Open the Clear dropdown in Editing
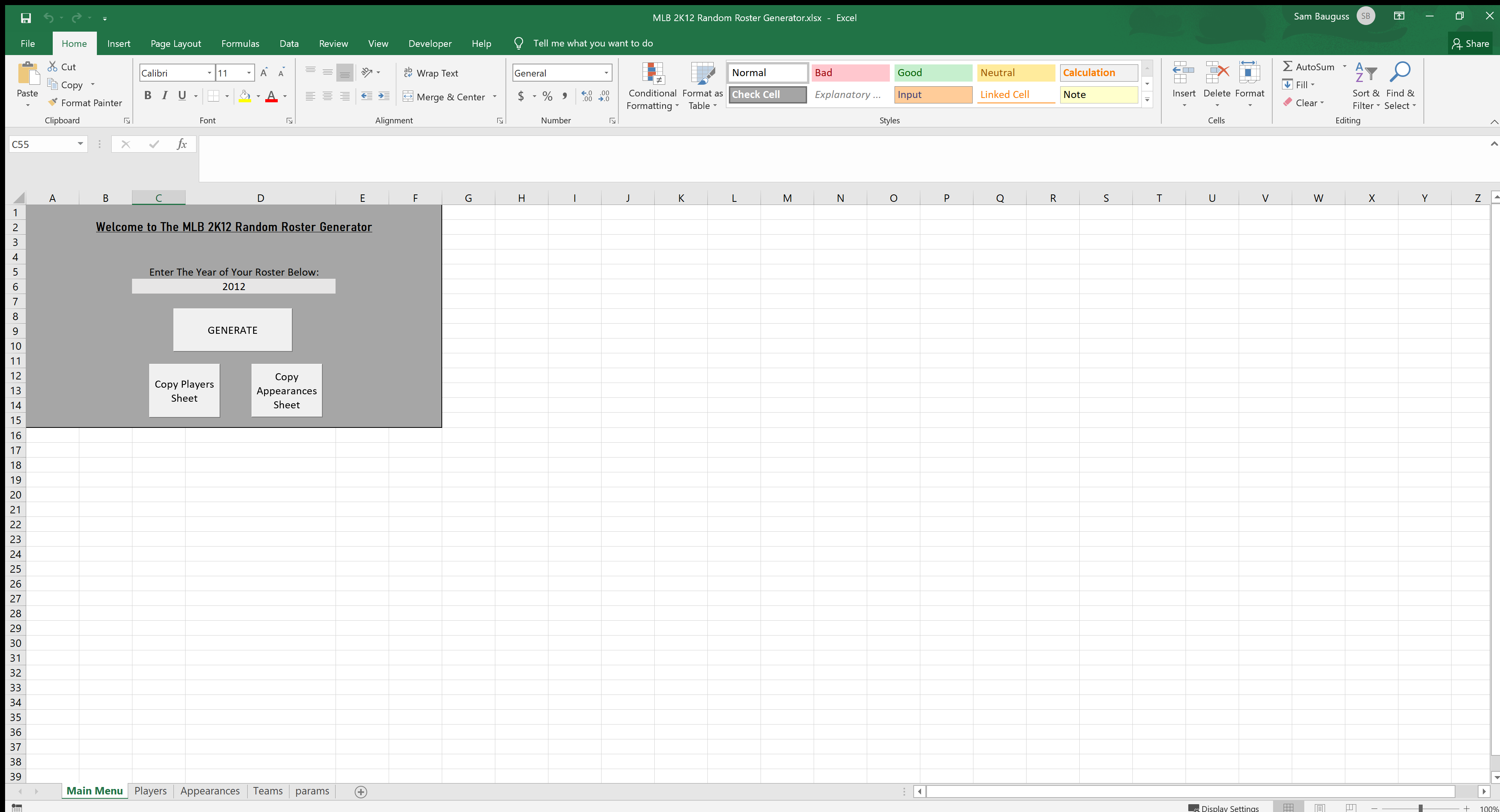Screen dimensions: 1500x812 click(x=1303, y=102)
